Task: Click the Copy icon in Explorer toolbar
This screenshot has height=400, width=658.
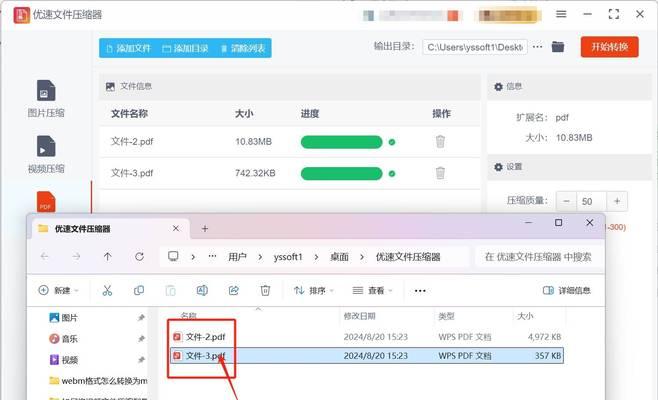Action: (x=139, y=290)
